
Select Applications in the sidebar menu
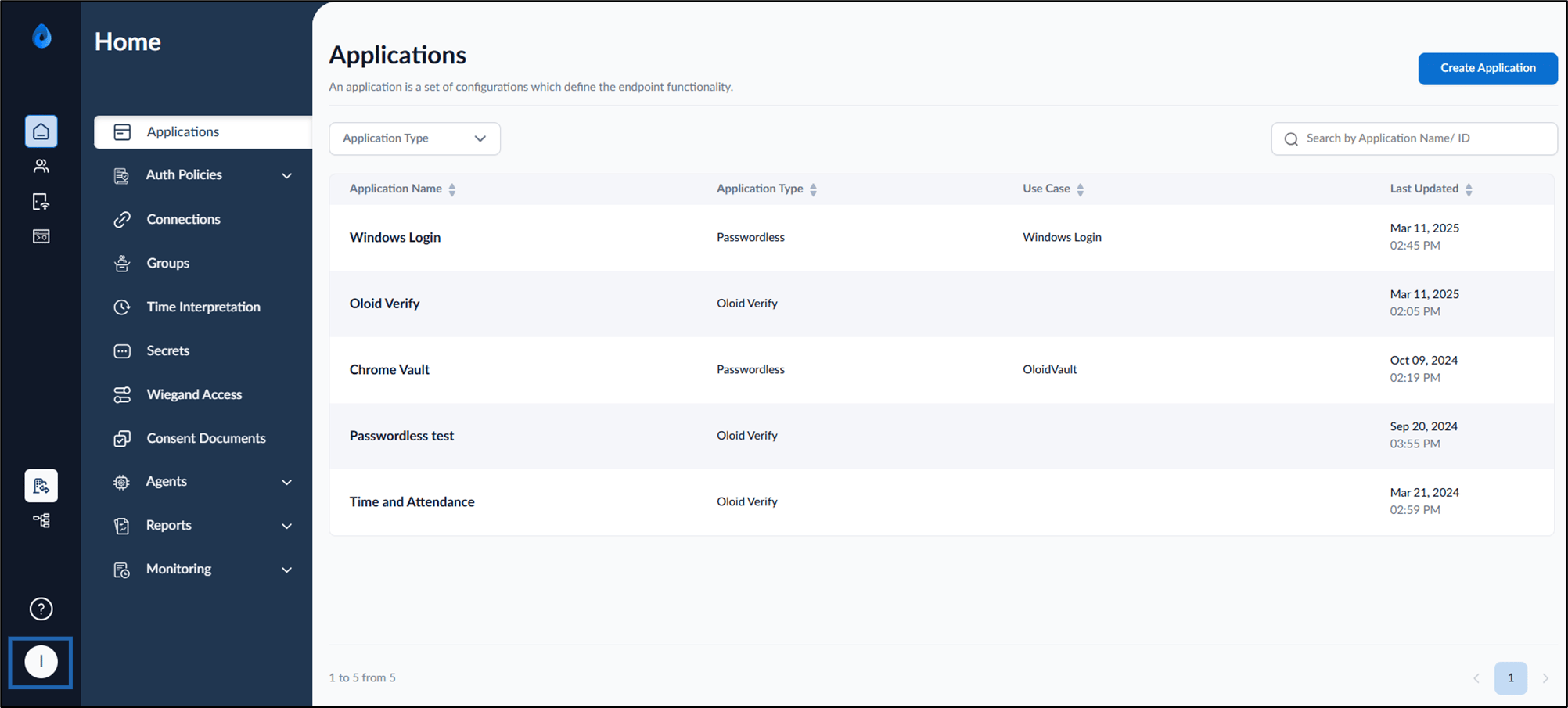[203, 132]
